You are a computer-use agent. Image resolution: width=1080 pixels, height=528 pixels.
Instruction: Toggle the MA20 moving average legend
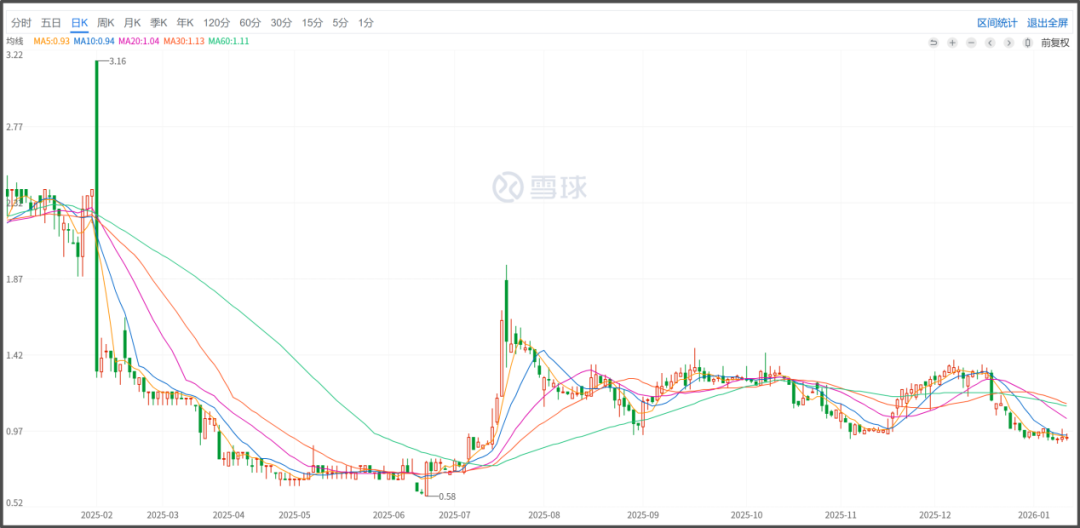[140, 41]
